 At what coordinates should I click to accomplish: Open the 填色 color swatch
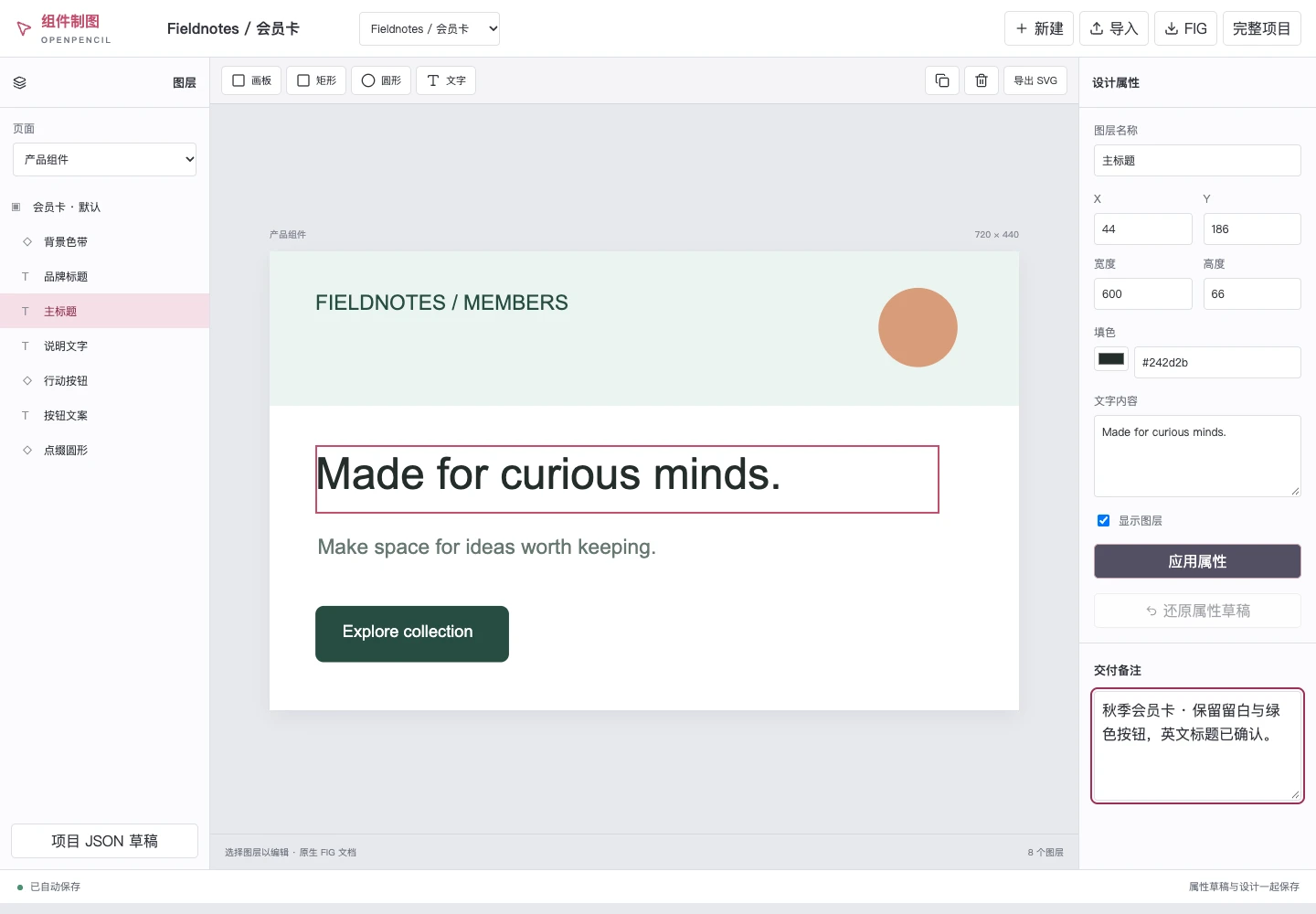point(1111,359)
